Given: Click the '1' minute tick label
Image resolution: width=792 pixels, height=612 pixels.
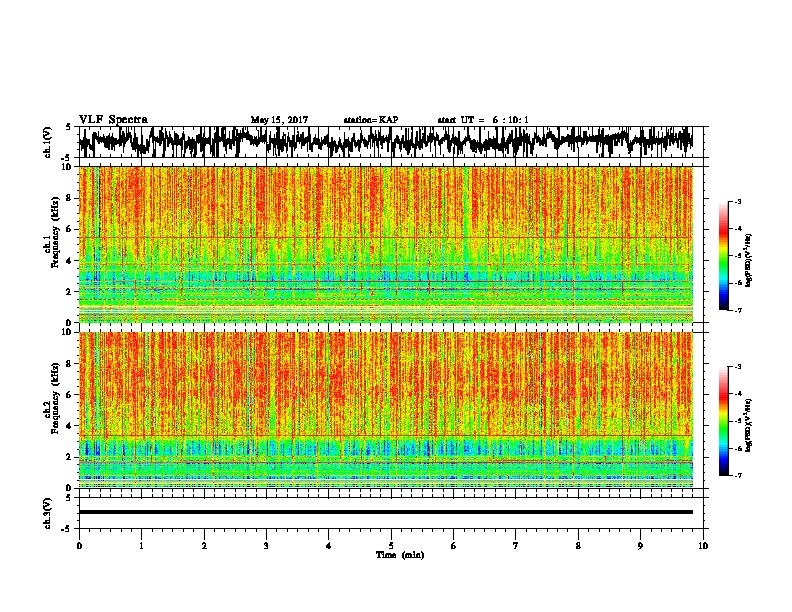Looking at the screenshot, I should click(141, 546).
